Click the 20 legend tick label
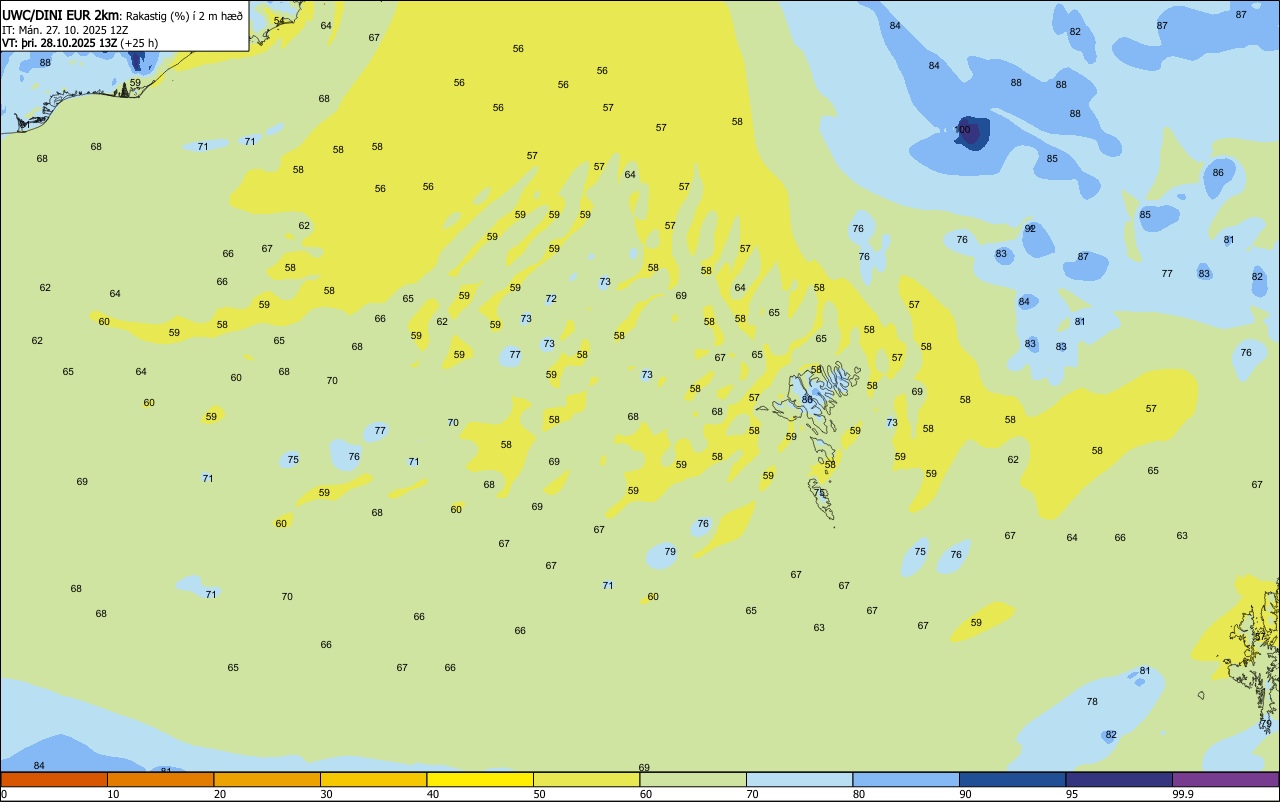This screenshot has height=802, width=1280. (x=219, y=794)
